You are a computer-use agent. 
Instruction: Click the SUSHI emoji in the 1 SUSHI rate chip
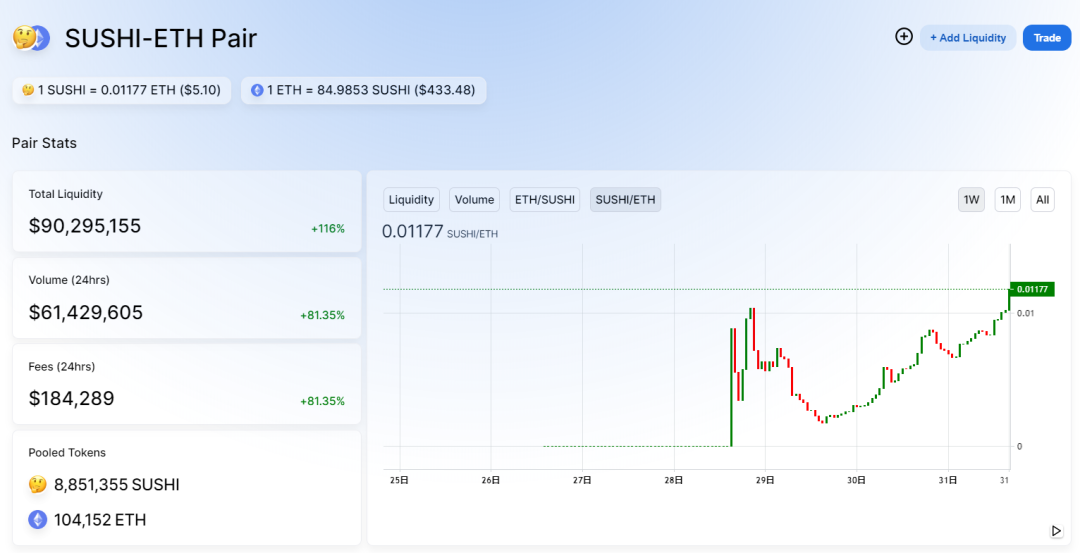(28, 90)
